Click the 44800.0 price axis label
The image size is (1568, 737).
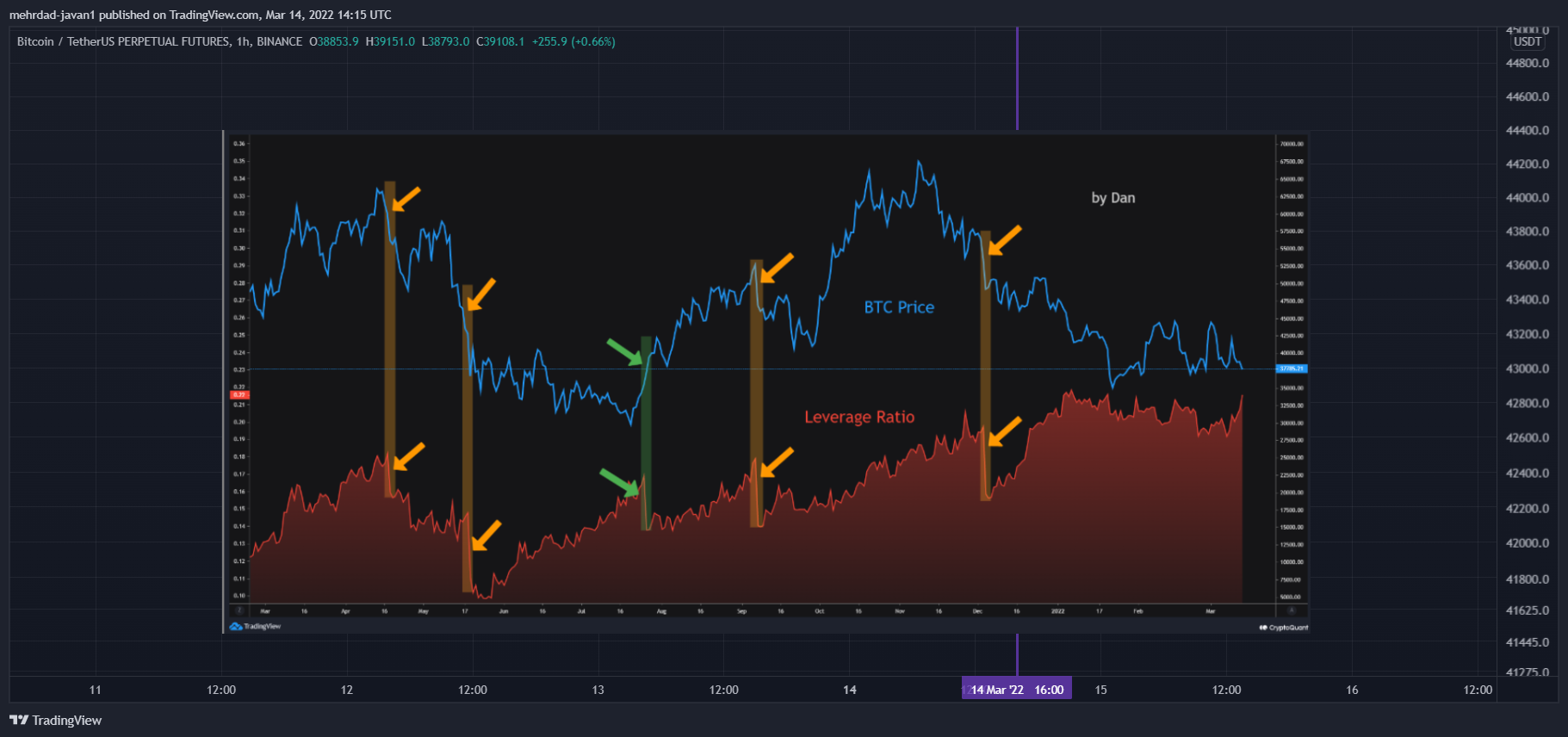[1528, 63]
